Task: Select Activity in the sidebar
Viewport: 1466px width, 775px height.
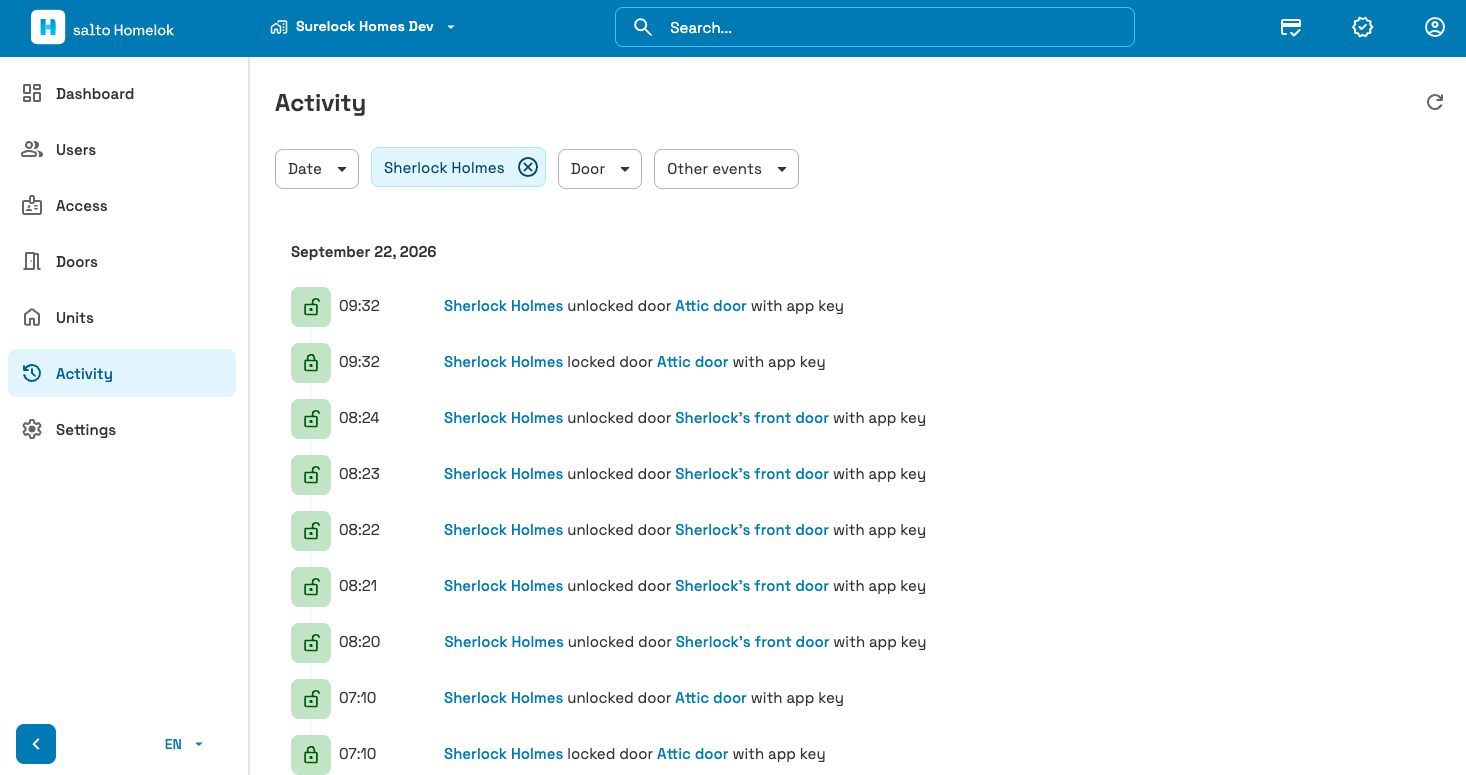Action: 122,374
